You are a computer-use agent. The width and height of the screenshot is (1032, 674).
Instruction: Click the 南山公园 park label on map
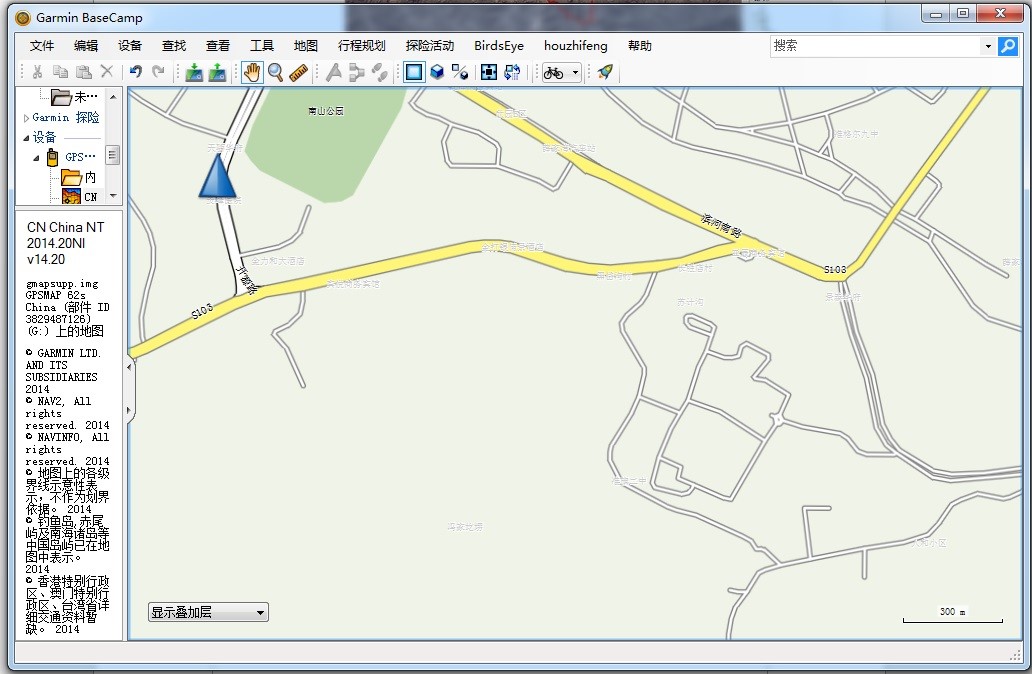(325, 111)
